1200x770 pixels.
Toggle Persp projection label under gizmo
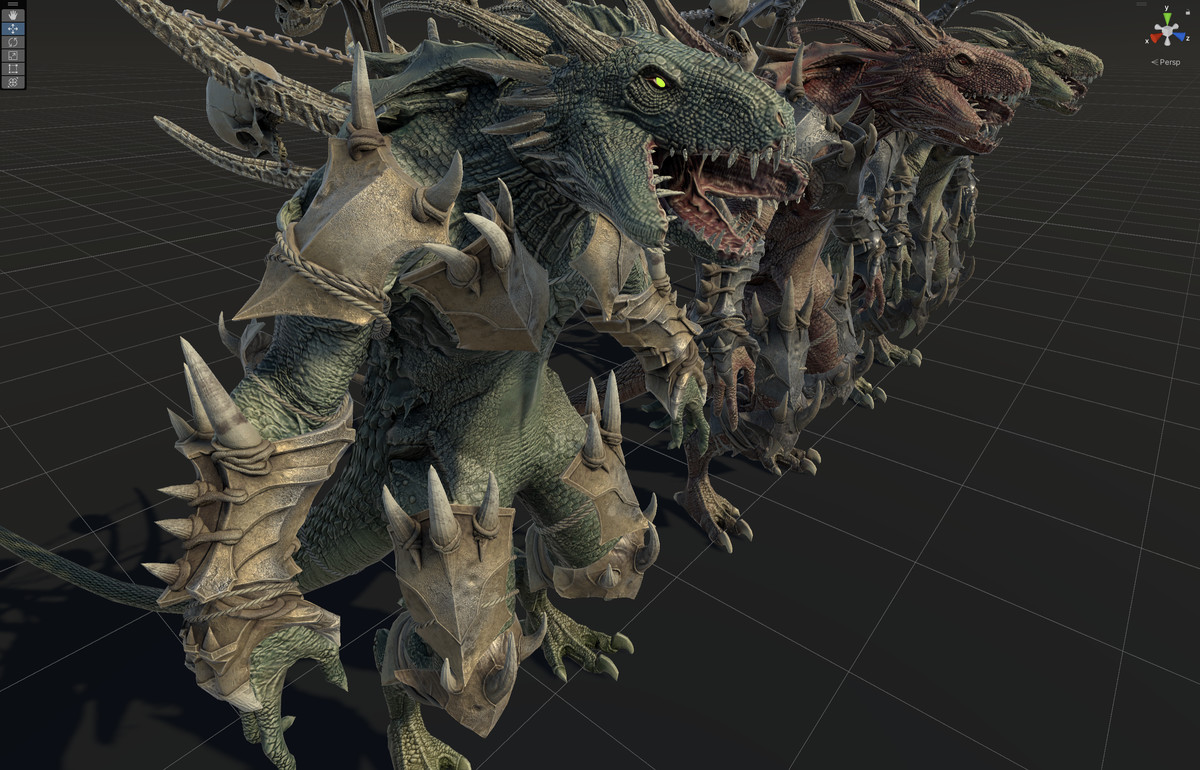click(1168, 62)
